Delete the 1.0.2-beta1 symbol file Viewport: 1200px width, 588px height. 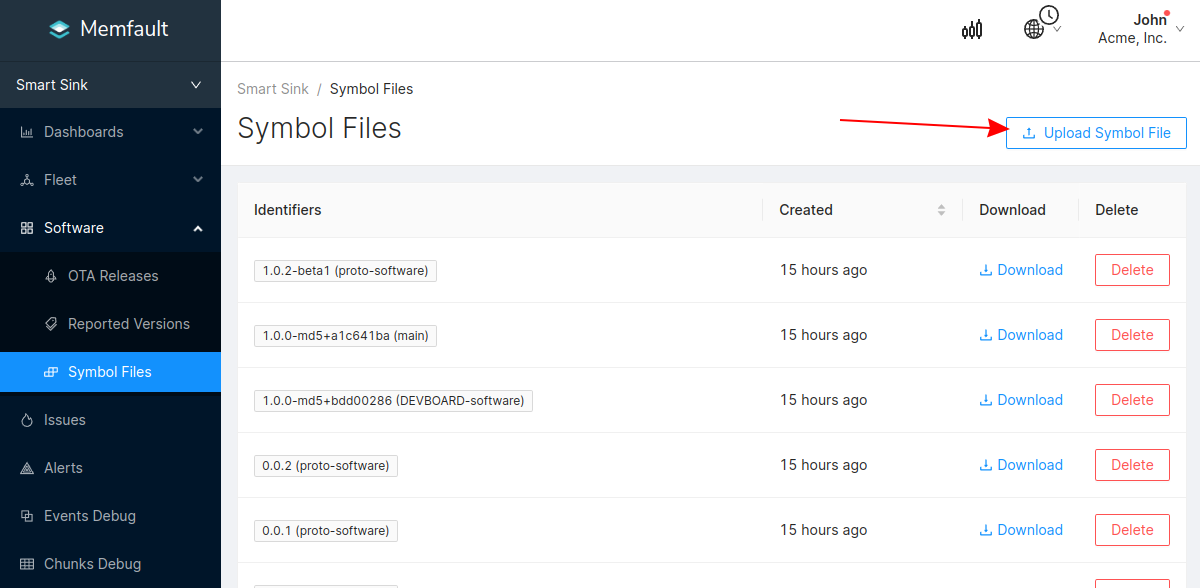[x=1132, y=270]
